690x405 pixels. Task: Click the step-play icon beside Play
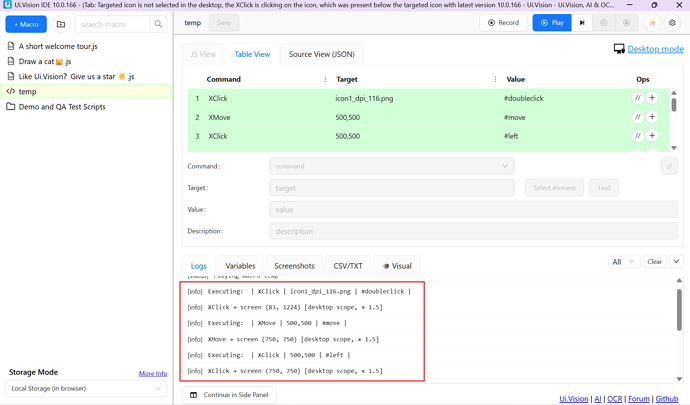[582, 23]
